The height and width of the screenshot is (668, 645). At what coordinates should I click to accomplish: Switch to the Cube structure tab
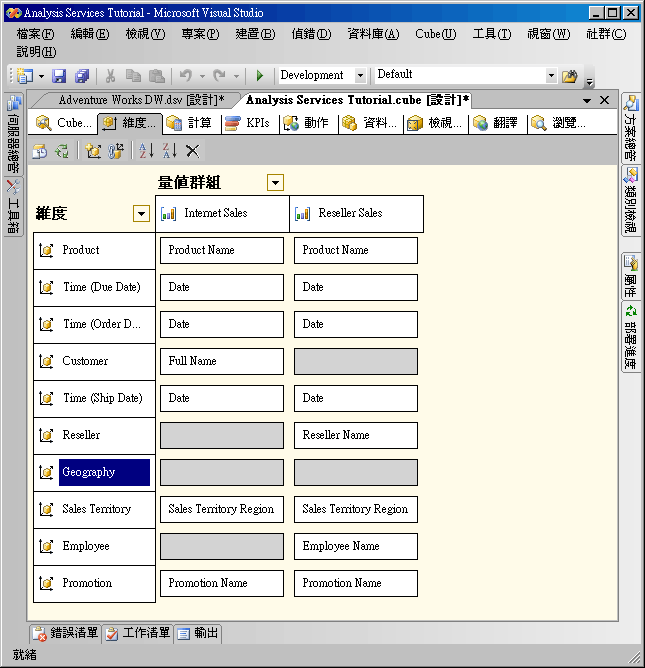64,124
